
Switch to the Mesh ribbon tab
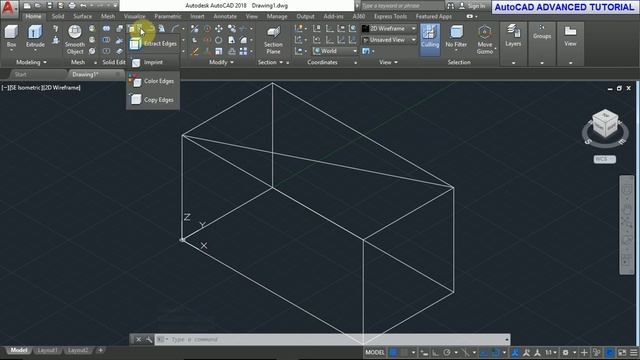click(x=108, y=16)
